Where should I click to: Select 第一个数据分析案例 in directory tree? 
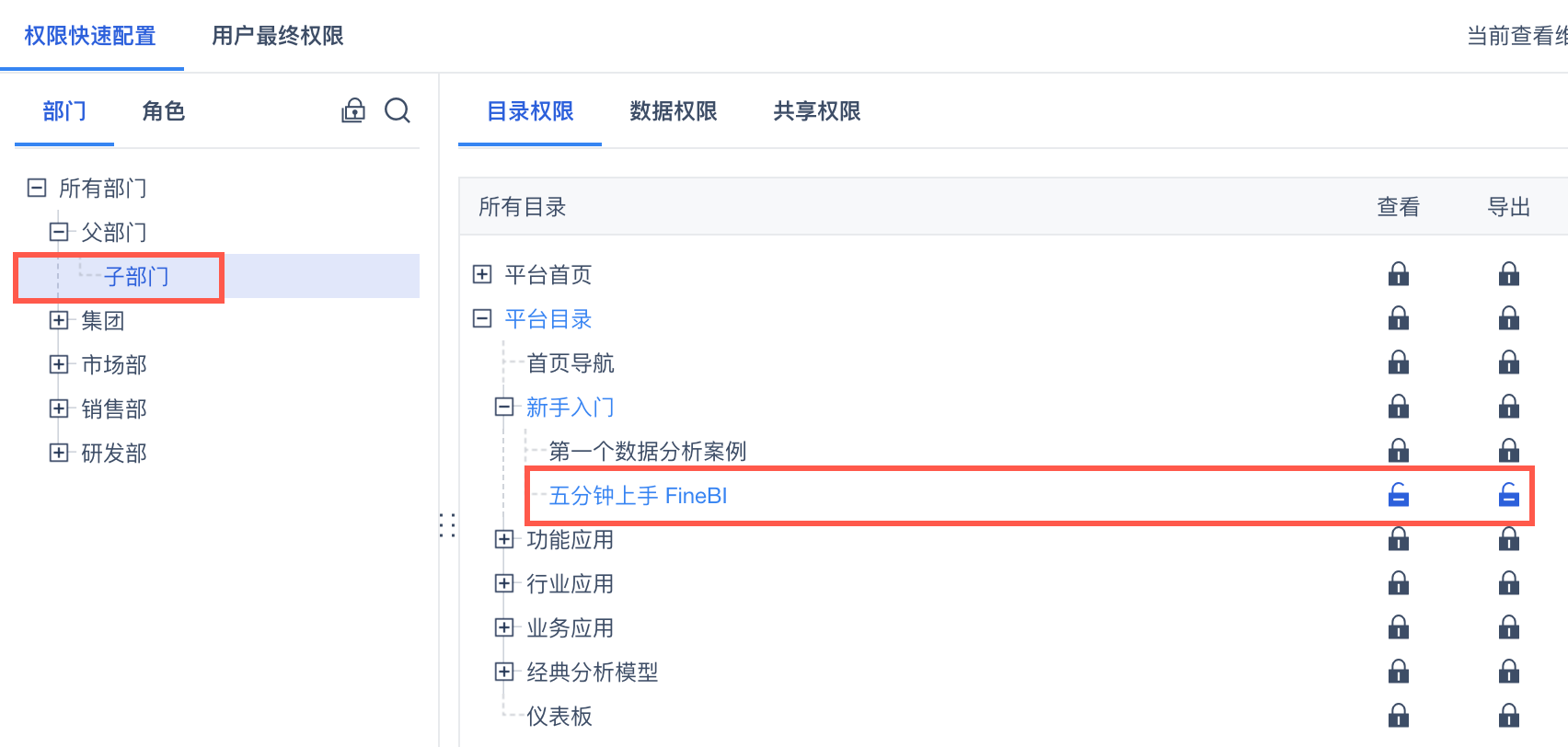pos(647,451)
